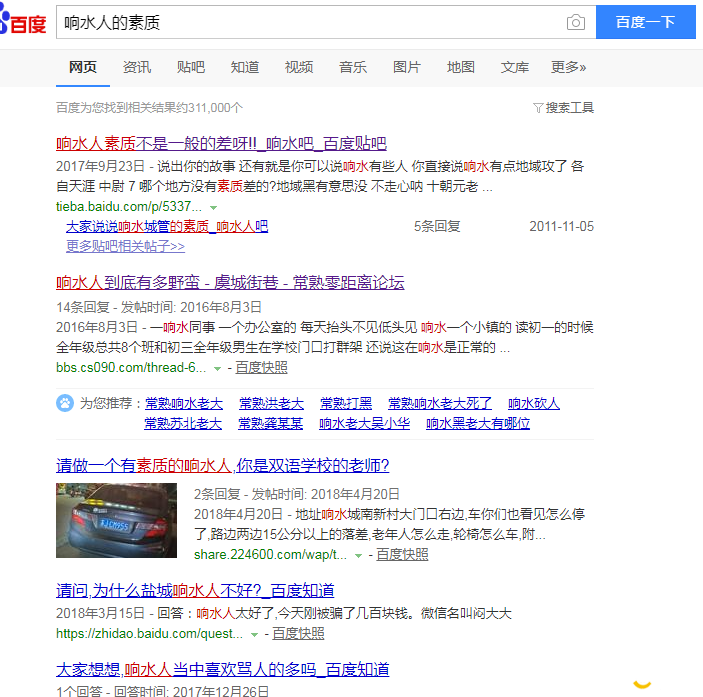Click the https://zhidao.baidu.com/quest... URL
Viewport: 703px width, 697px height.
tap(149, 634)
